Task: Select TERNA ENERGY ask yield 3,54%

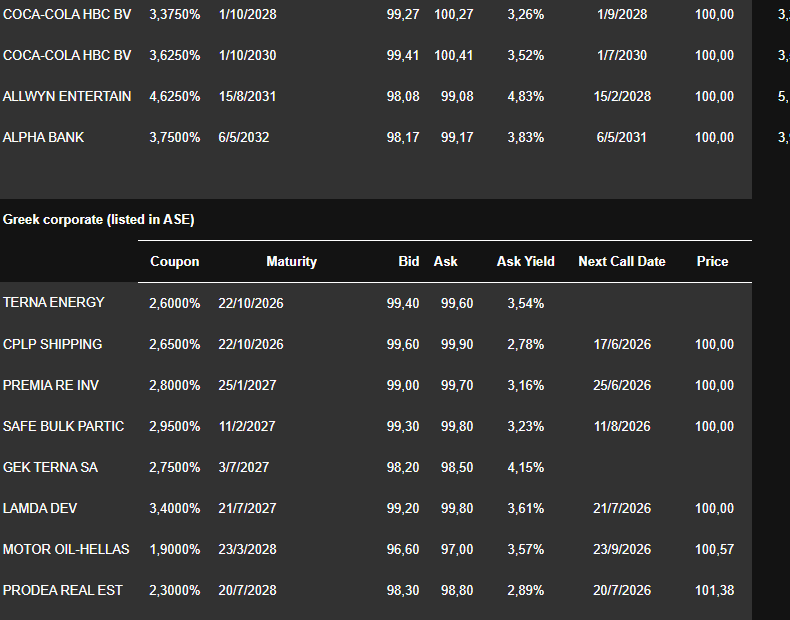Action: 525,303
